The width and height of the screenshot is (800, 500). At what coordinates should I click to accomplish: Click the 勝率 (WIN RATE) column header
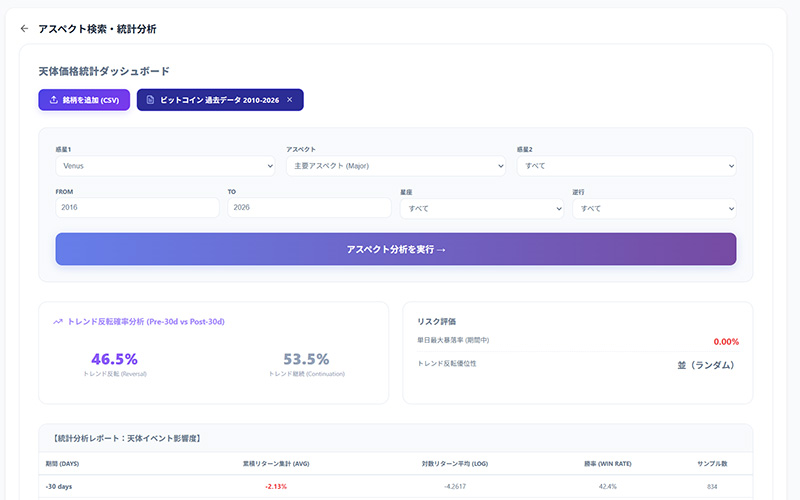608,464
